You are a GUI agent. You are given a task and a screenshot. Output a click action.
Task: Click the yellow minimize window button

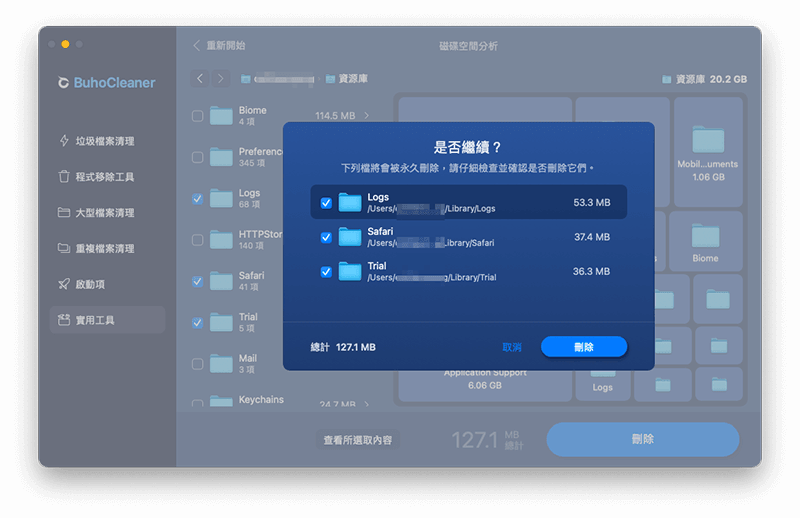(65, 44)
